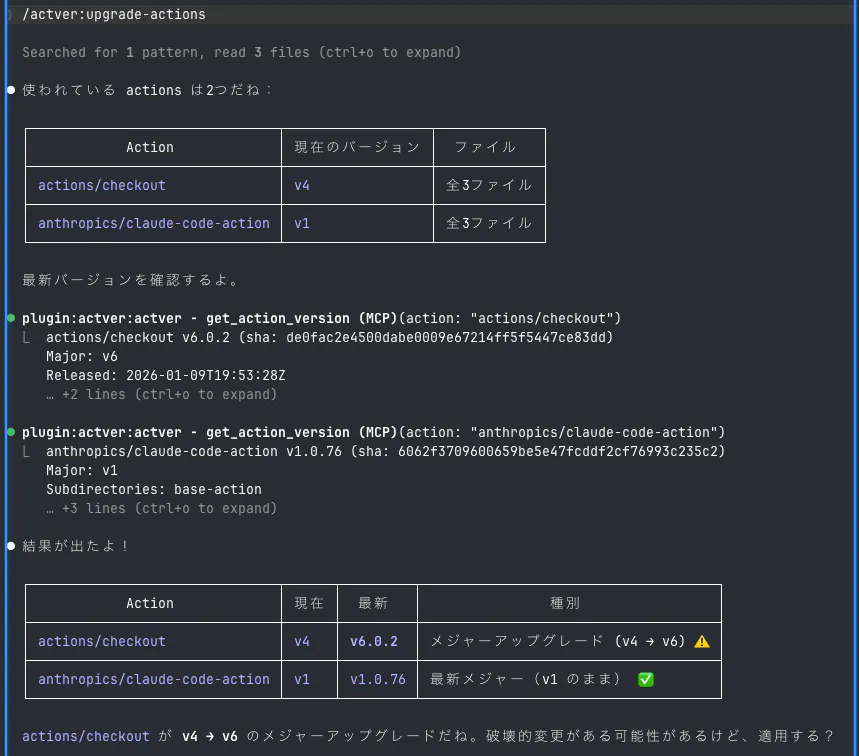859x756 pixels.
Task: Expand the '+2 lines (ctrl+o to expand)' output
Action: (162, 394)
